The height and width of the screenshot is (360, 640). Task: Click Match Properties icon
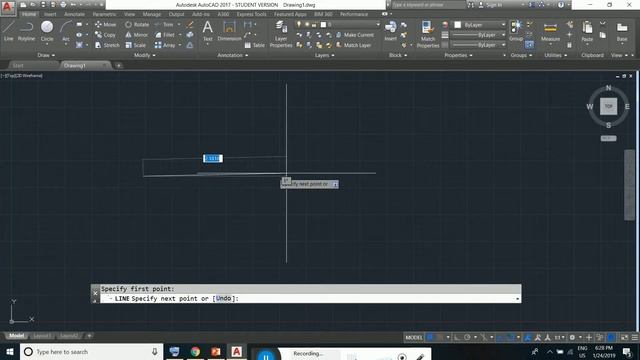(x=428, y=34)
